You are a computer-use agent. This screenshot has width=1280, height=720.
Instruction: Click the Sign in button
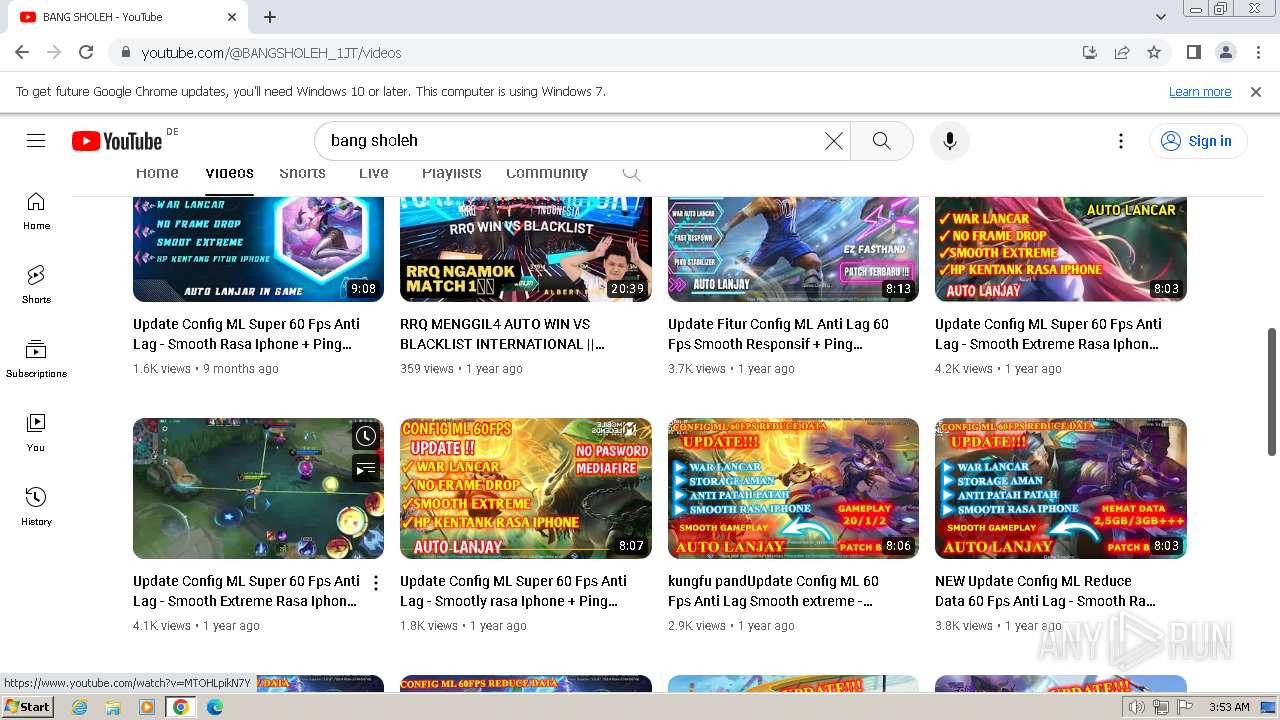pos(1197,141)
